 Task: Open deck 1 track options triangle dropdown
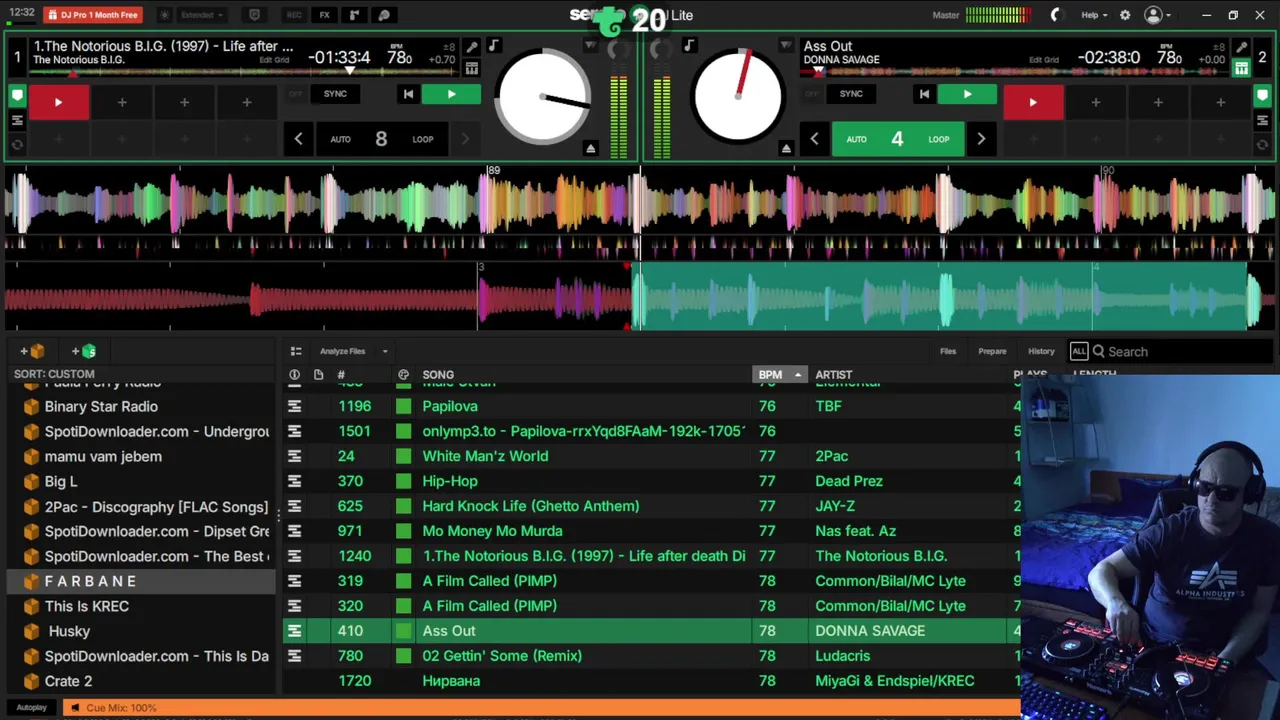590,45
